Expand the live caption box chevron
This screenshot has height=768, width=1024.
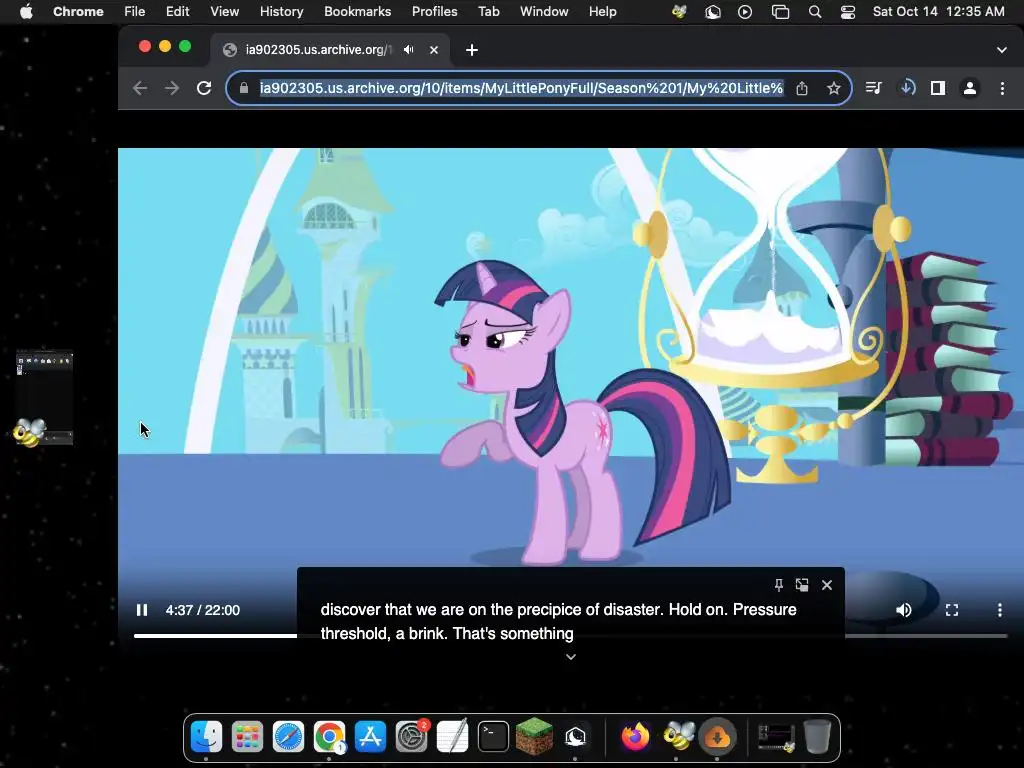[571, 657]
